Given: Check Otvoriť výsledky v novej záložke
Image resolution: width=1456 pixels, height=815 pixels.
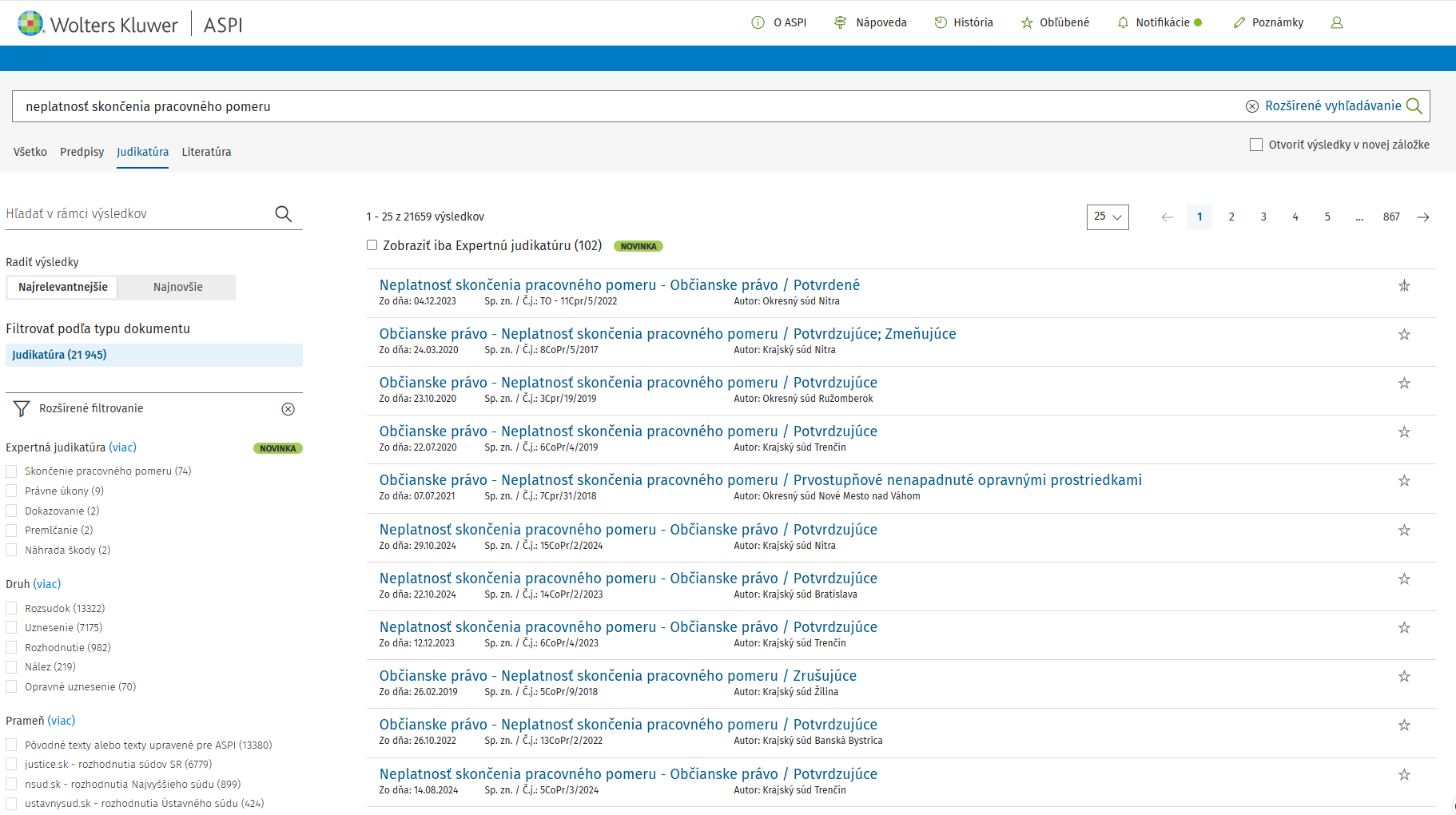Looking at the screenshot, I should (x=1255, y=145).
